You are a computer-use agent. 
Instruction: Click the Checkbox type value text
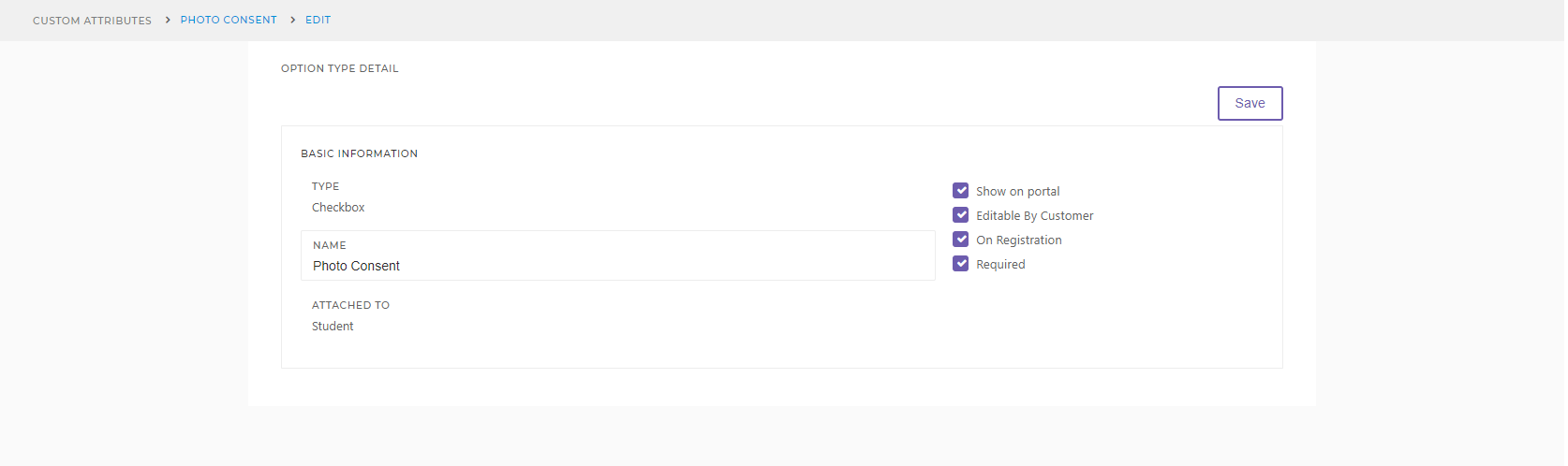click(x=338, y=208)
